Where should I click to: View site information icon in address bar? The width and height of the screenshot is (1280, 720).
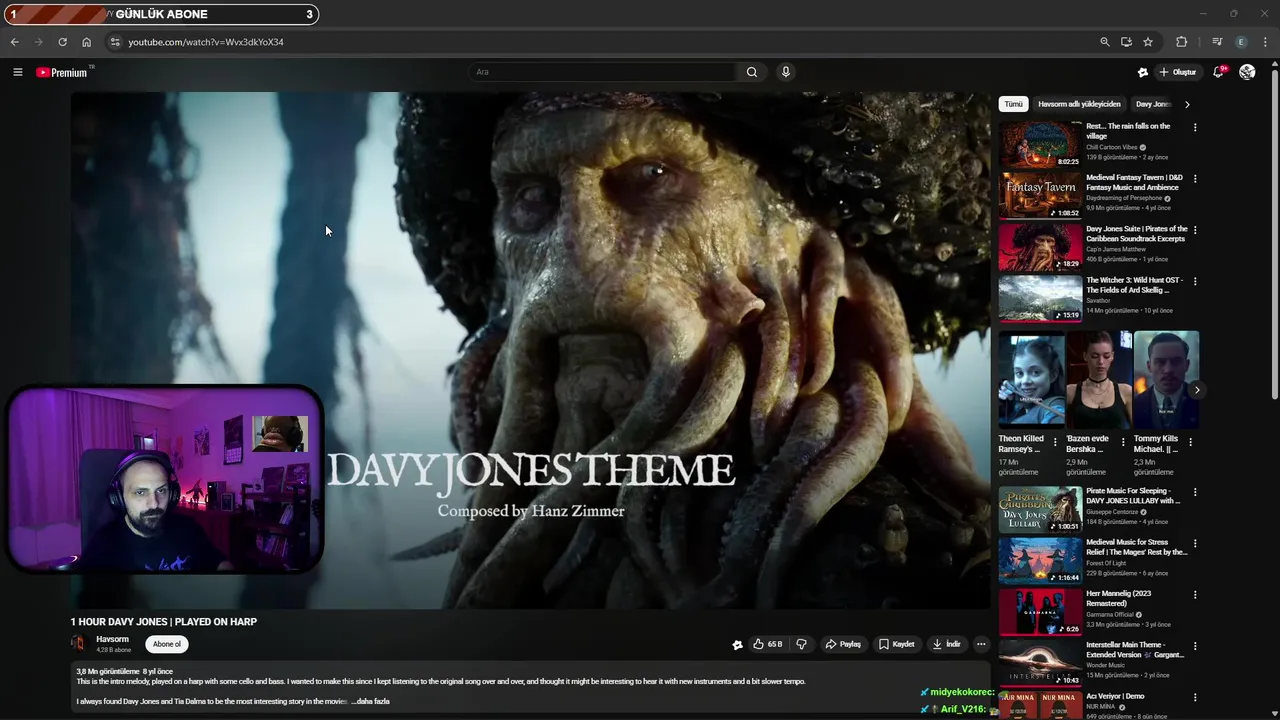coord(115,42)
